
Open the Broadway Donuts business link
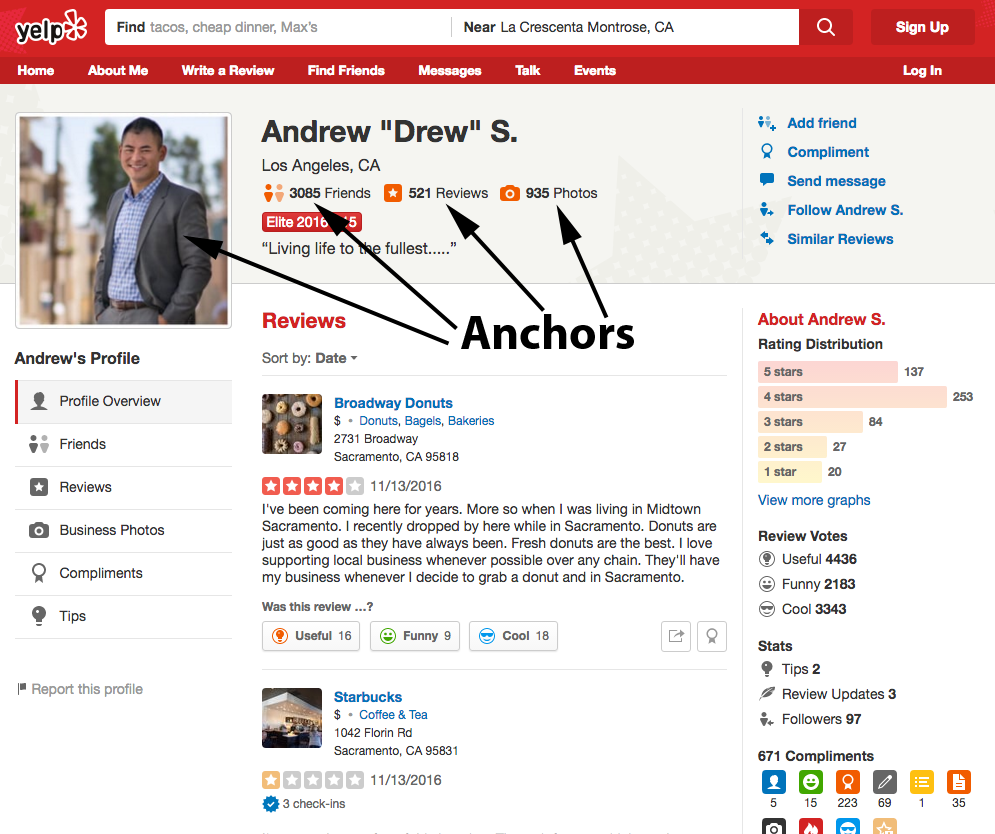[x=393, y=403]
